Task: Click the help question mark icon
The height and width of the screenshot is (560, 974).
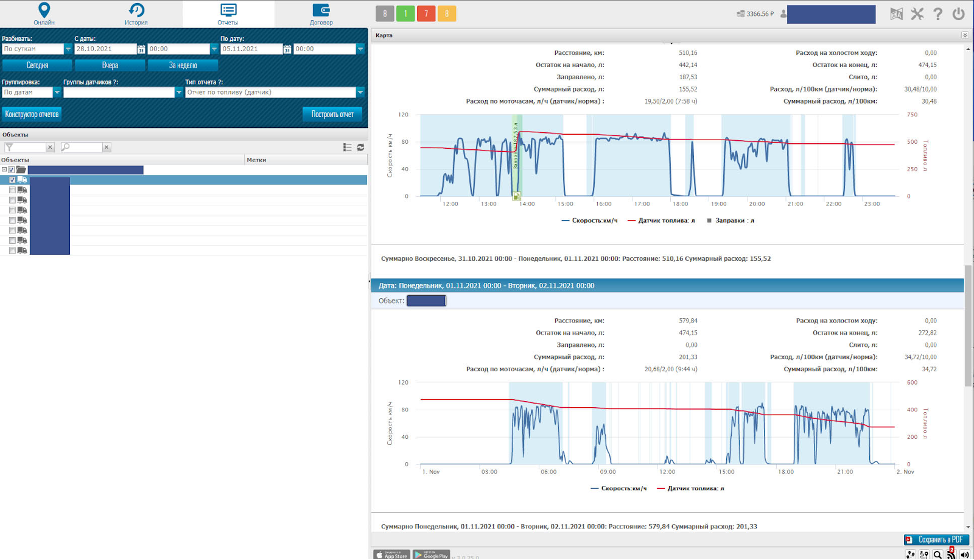Action: (x=938, y=14)
